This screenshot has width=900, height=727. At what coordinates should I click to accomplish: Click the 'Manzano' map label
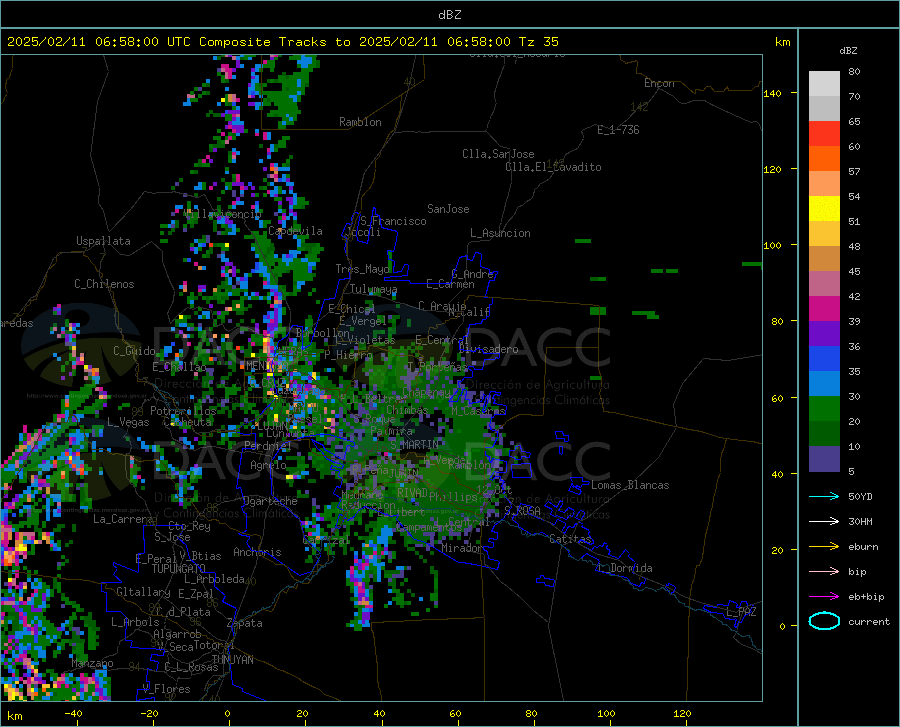(x=92, y=663)
